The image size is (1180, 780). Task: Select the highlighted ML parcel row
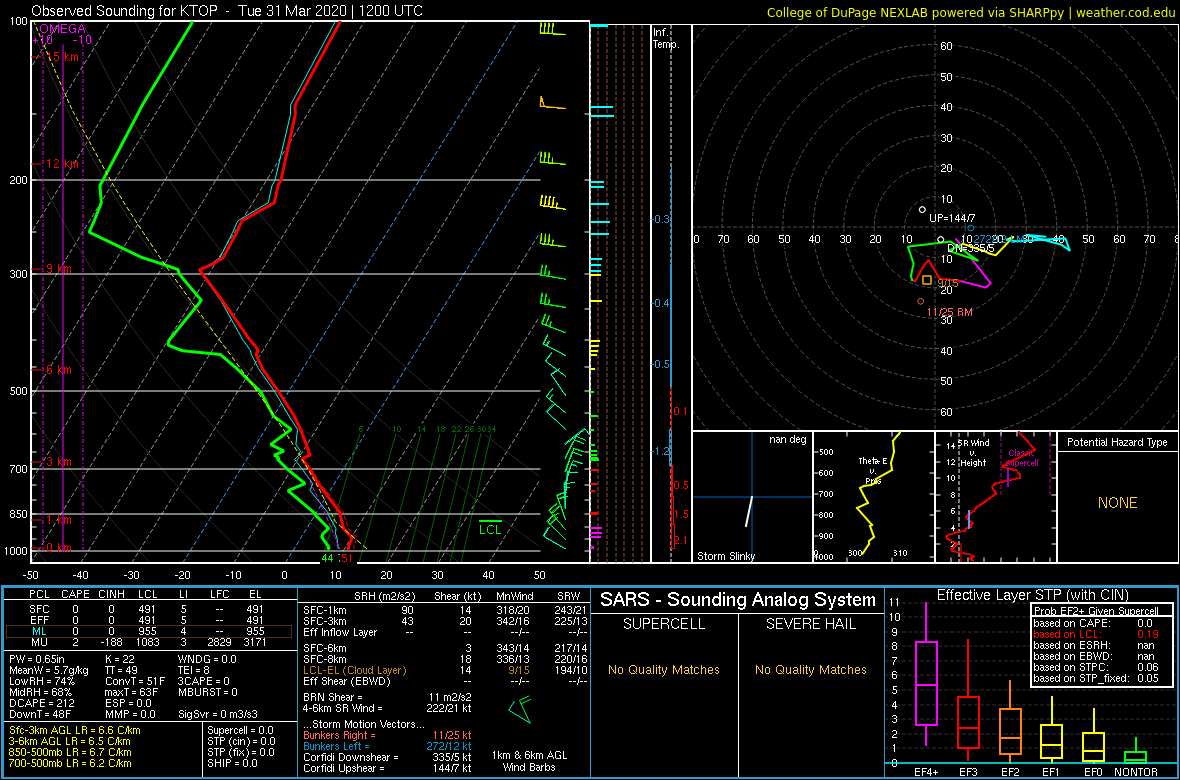tap(148, 632)
